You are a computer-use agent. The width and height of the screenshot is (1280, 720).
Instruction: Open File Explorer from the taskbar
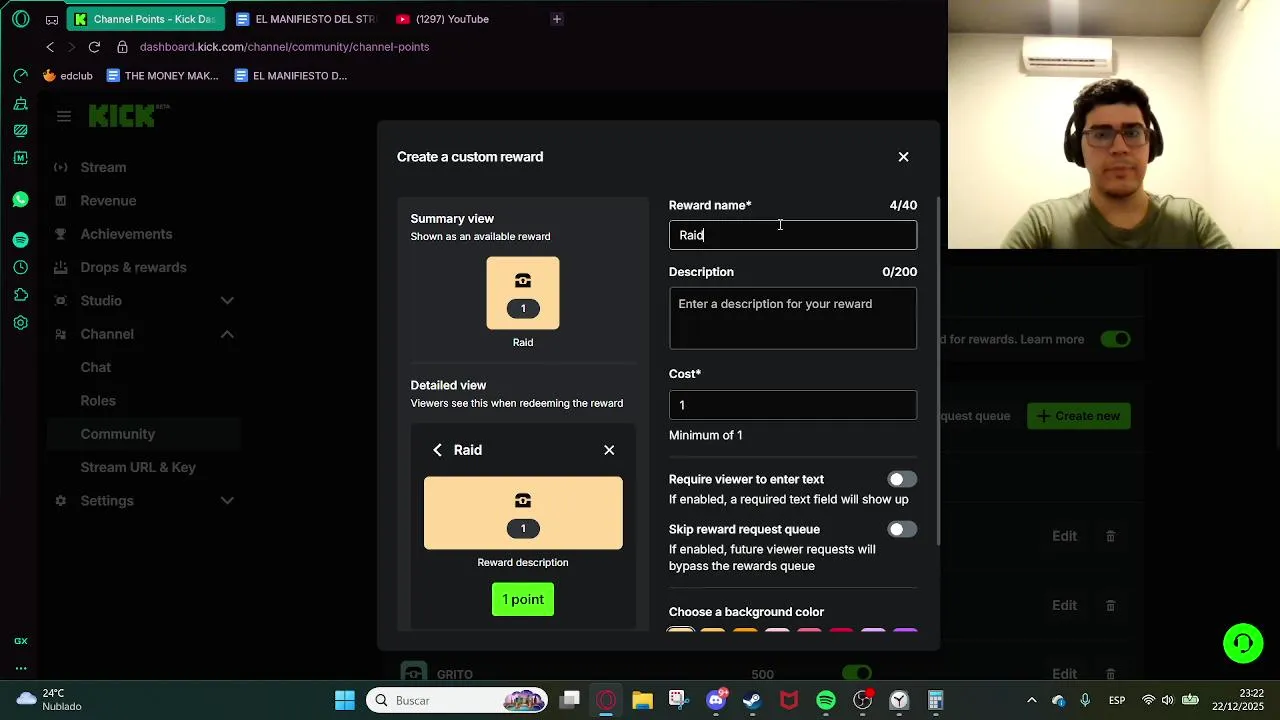[x=642, y=700]
